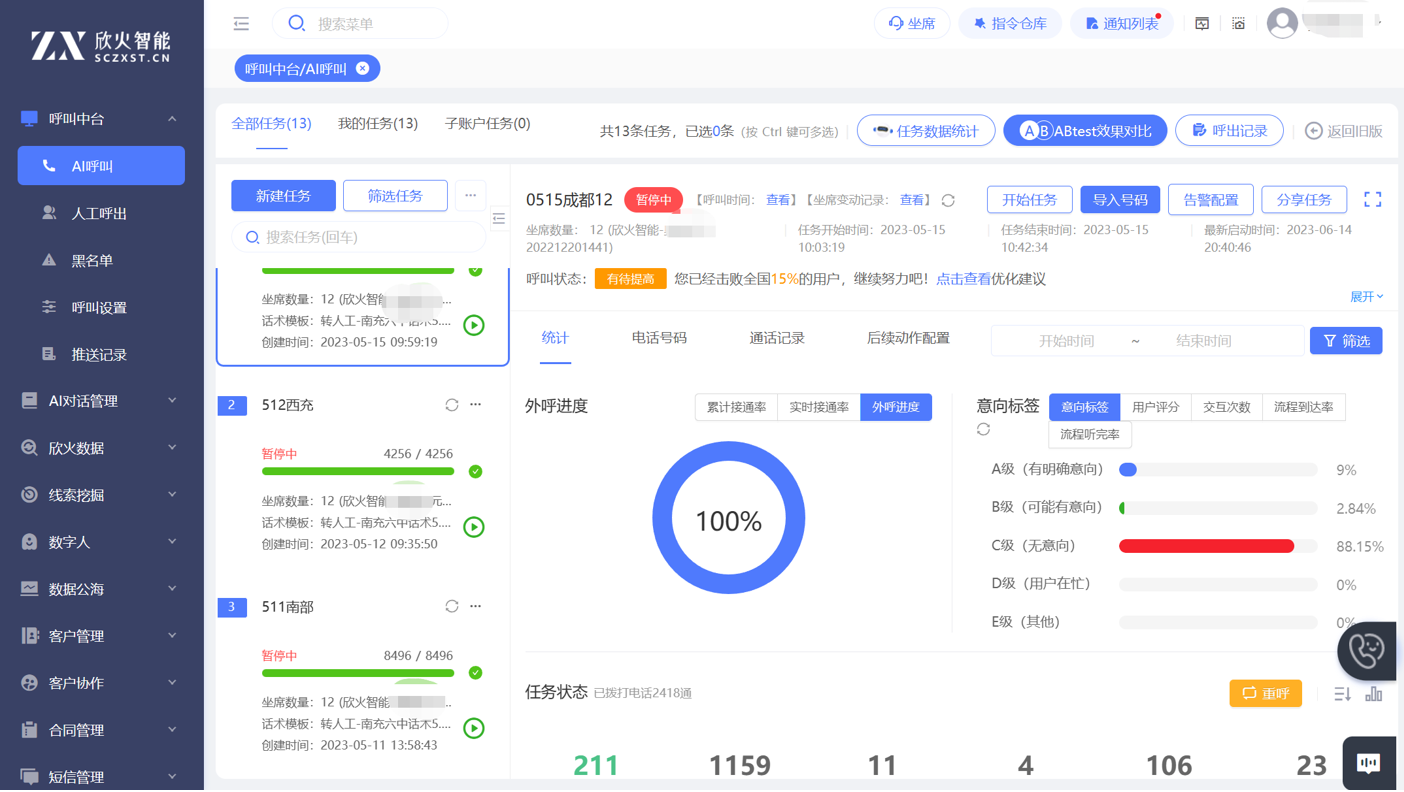Switch chart to 累计接通率 view

click(736, 407)
